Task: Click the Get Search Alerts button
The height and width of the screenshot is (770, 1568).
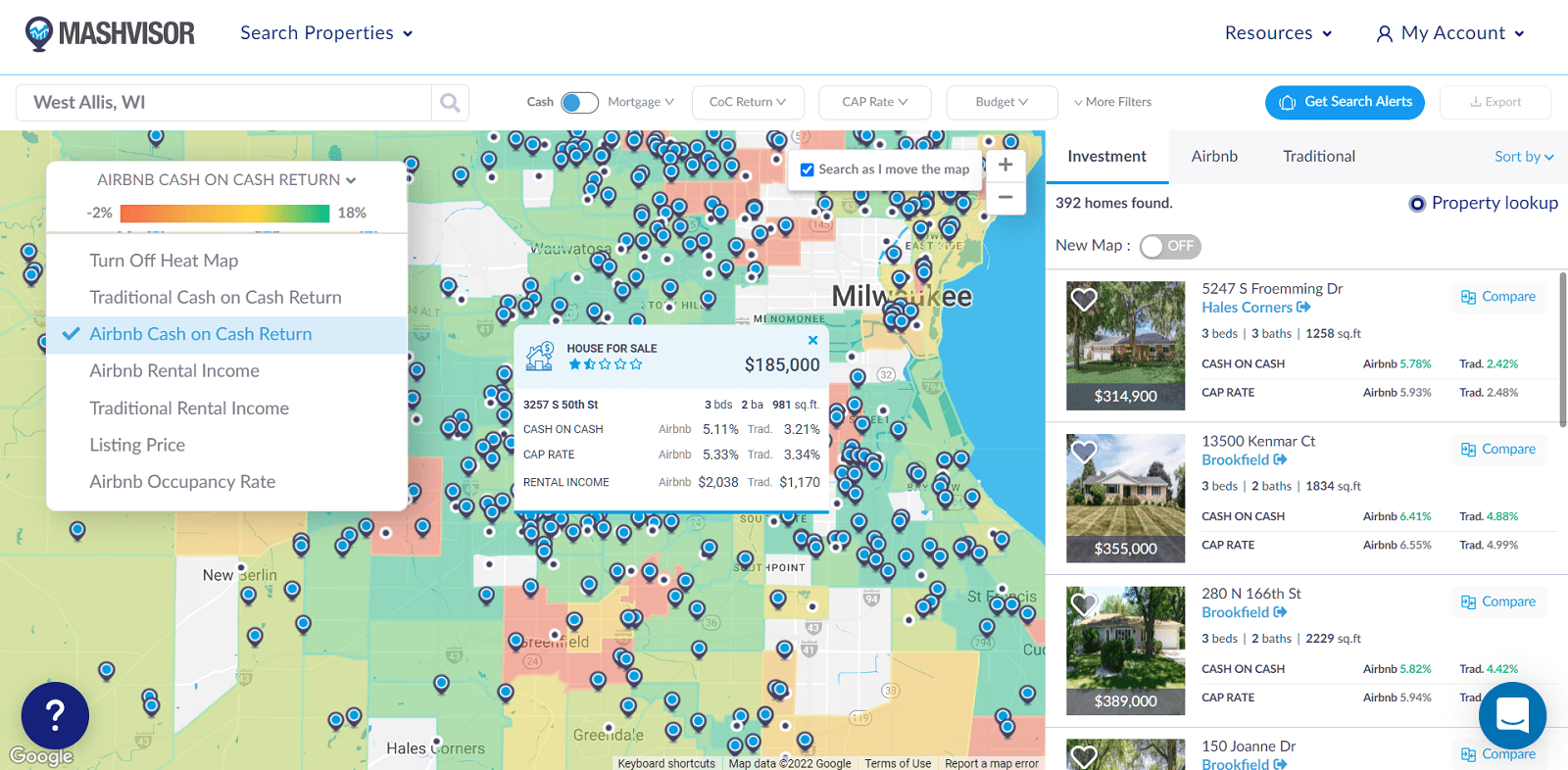Action: click(1345, 102)
